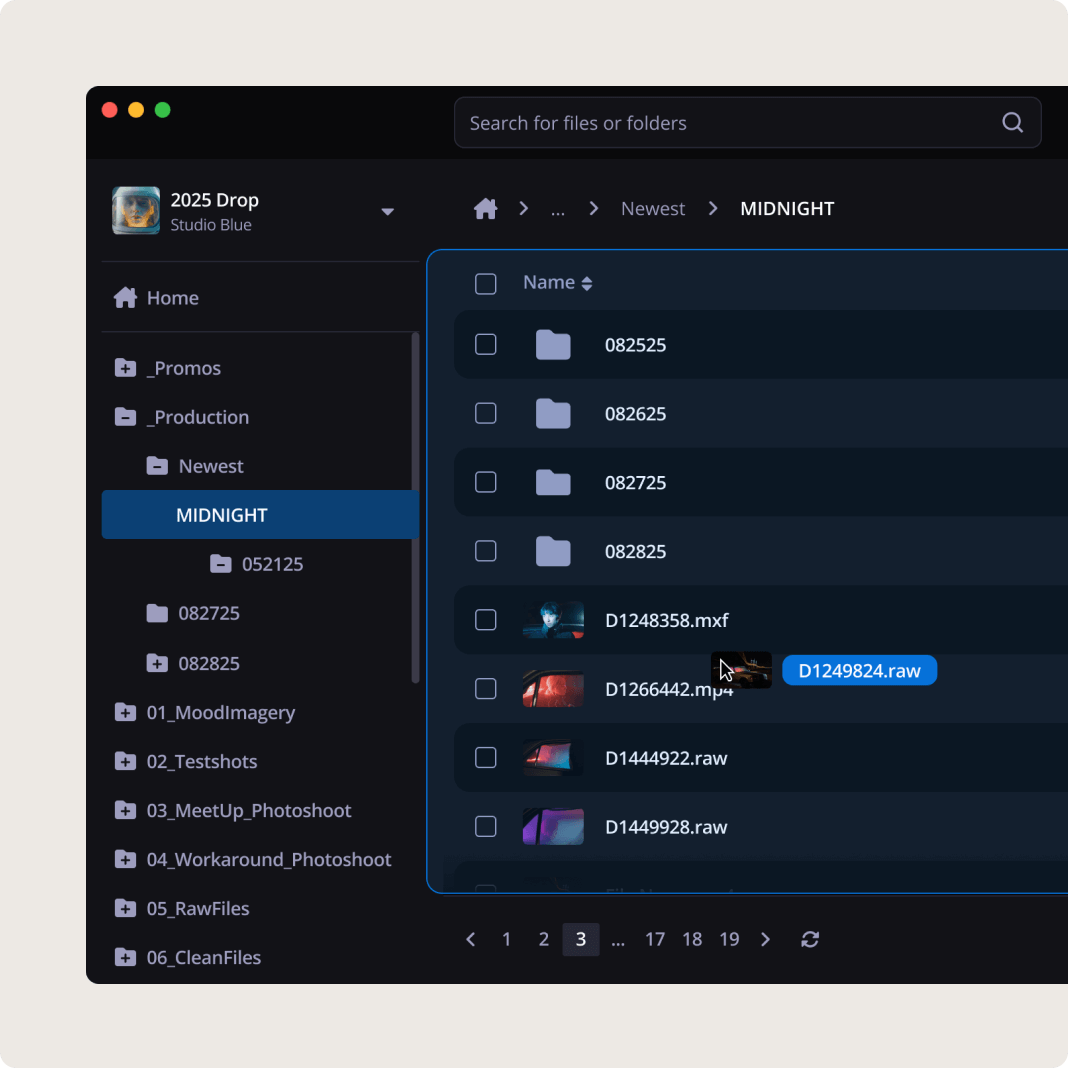Jump to page 17
The height and width of the screenshot is (1068, 1068).
tap(655, 939)
